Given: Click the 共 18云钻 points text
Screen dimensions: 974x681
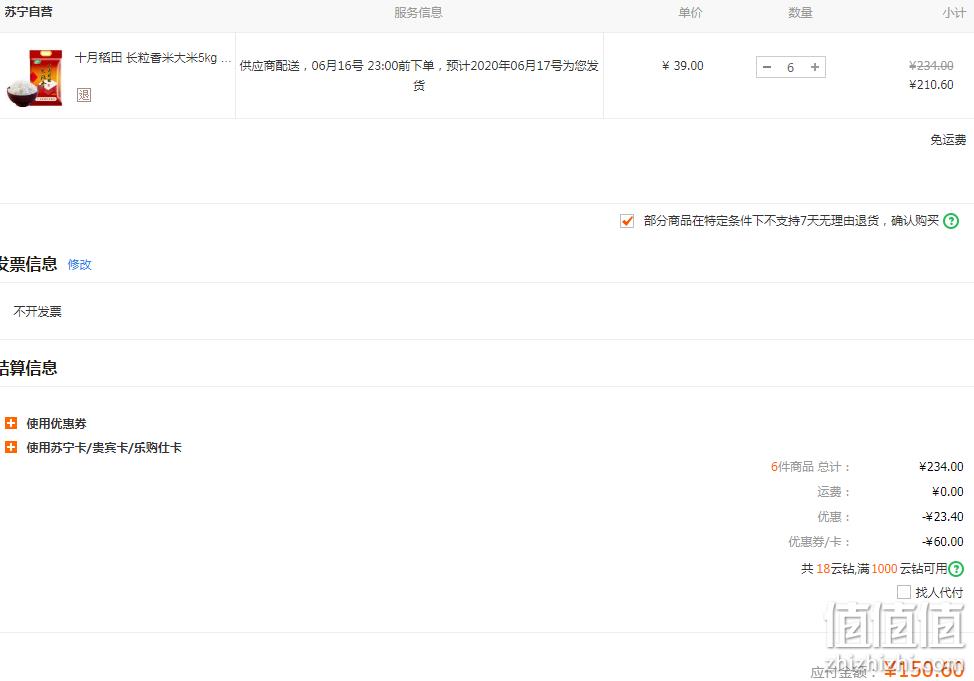Looking at the screenshot, I should [x=874, y=569].
